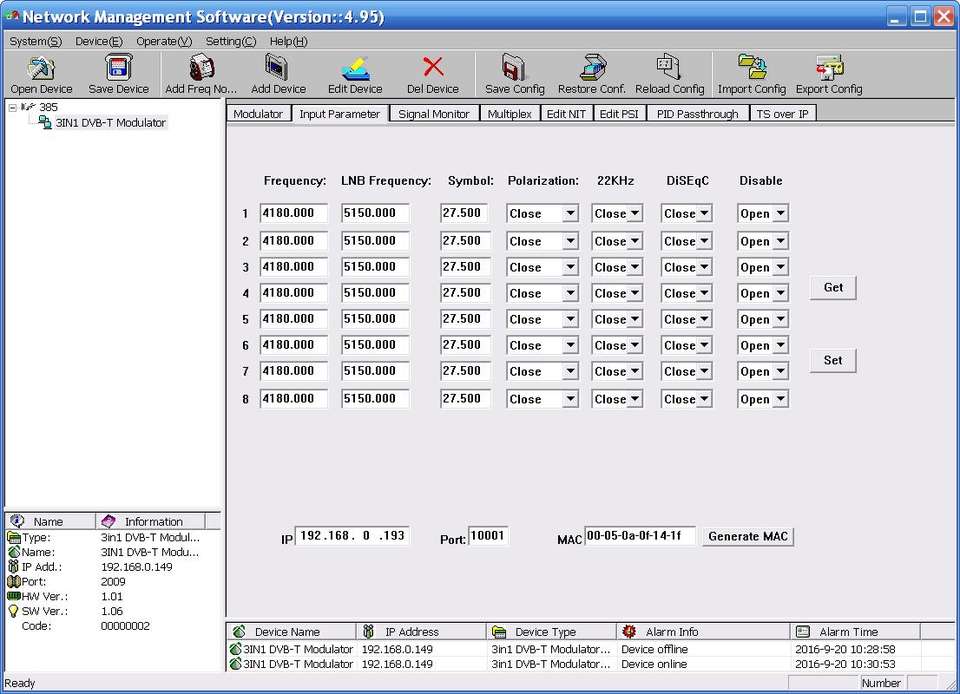Click the Save Device toolbar icon
Screen dimensions: 960x694
tap(118, 68)
